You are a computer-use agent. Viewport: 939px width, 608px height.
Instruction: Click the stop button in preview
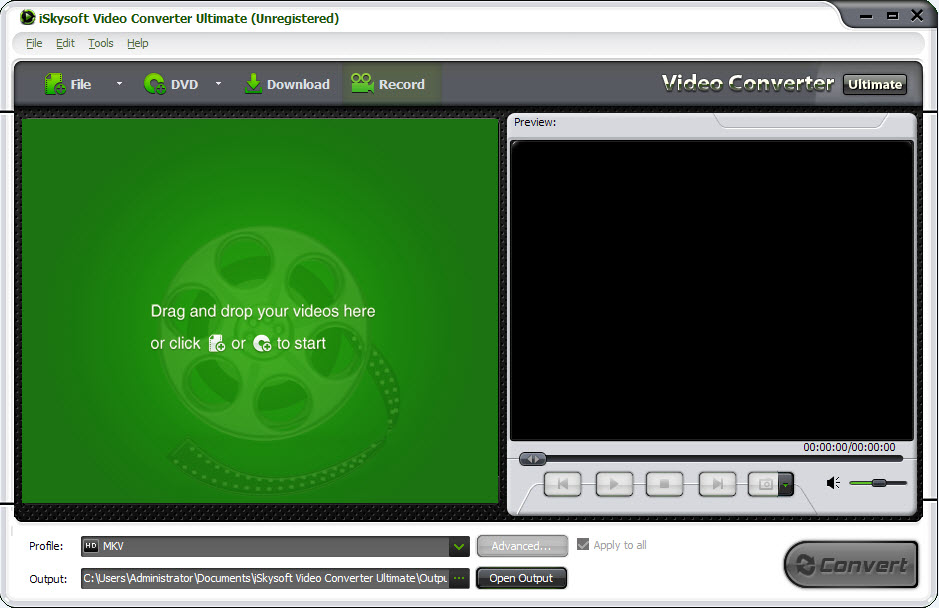point(664,484)
